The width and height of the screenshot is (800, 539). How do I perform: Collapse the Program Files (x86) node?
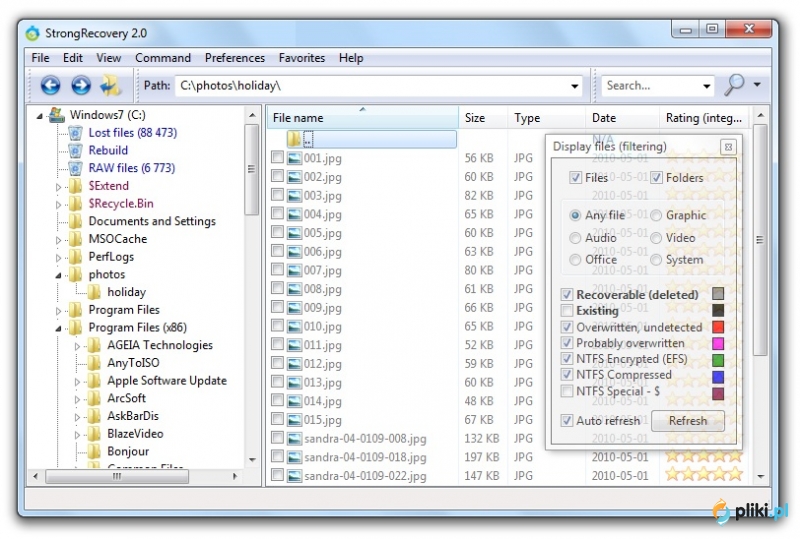[58, 329]
